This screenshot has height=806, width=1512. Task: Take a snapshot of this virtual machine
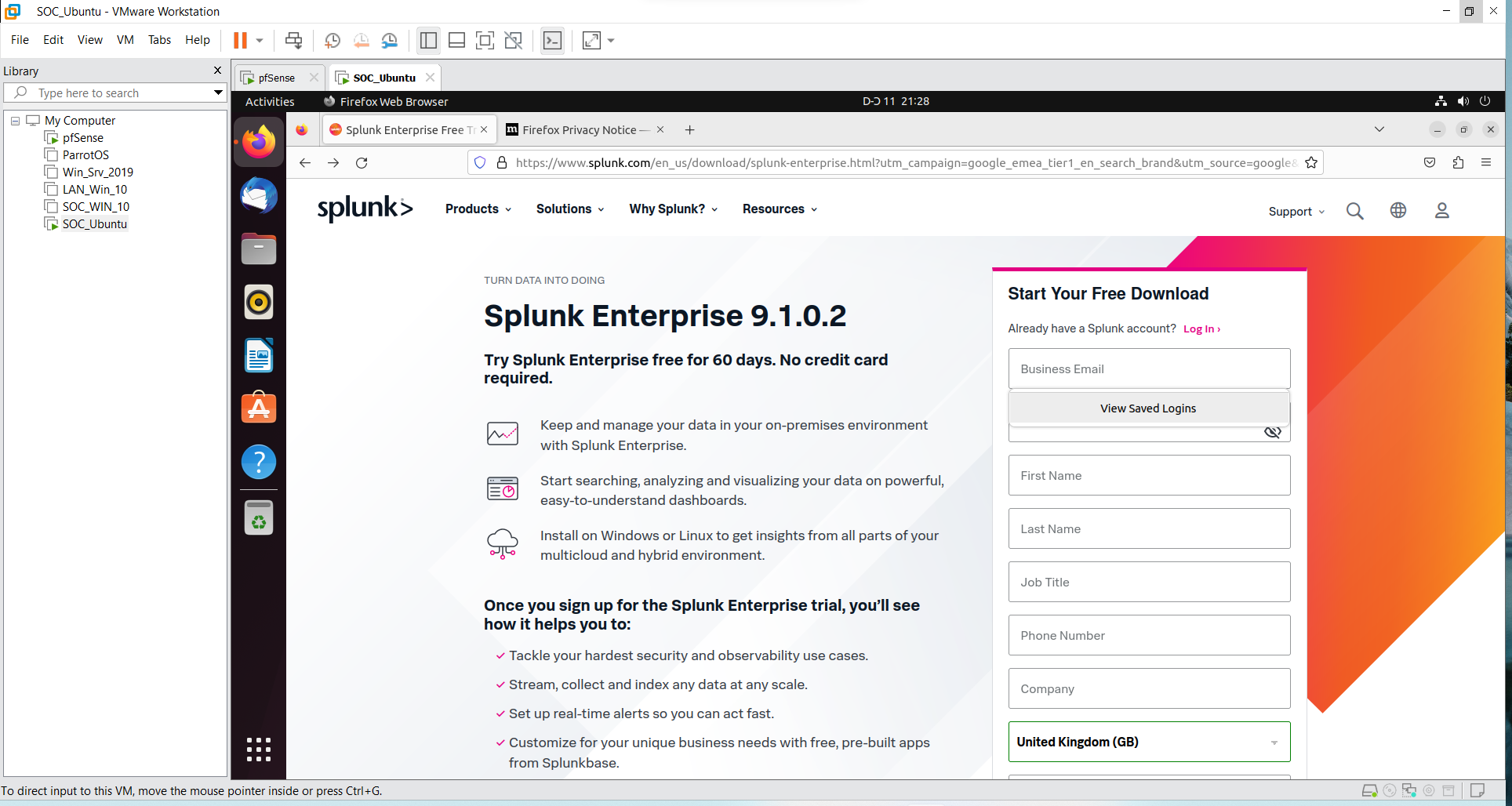tap(333, 40)
